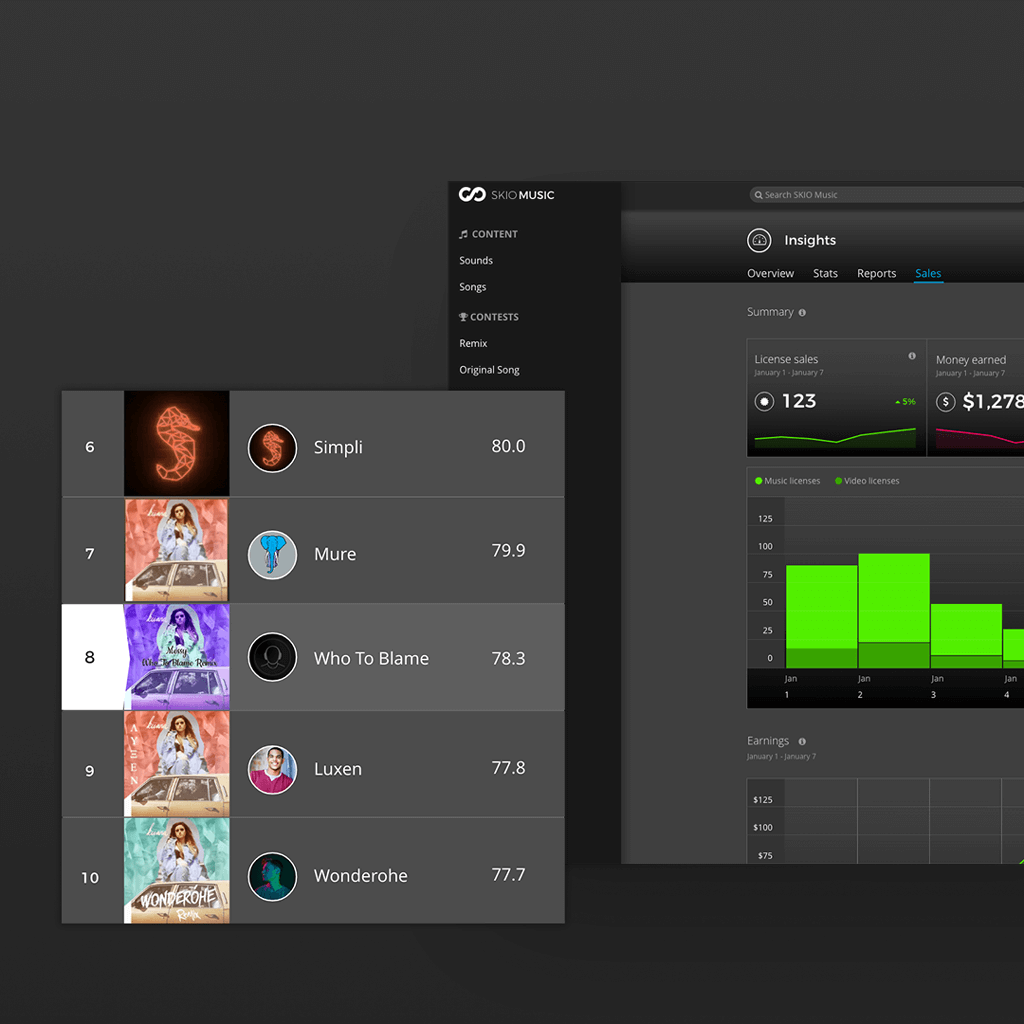
Task: Switch to the Stats tab
Action: coord(825,273)
